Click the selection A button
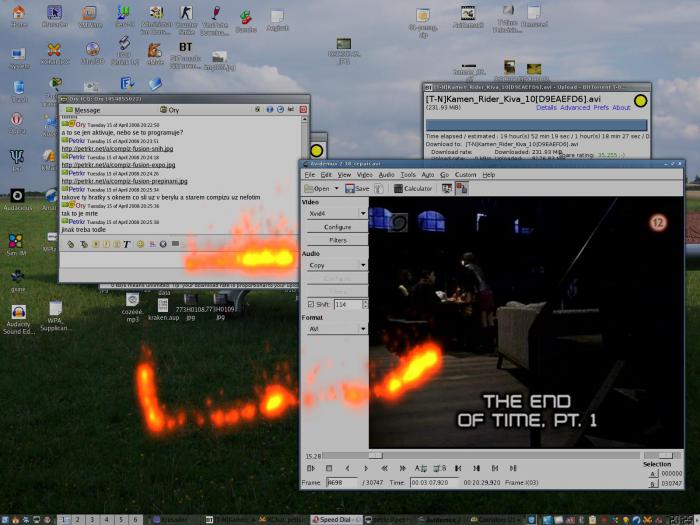700x525 pixels. tap(653, 474)
